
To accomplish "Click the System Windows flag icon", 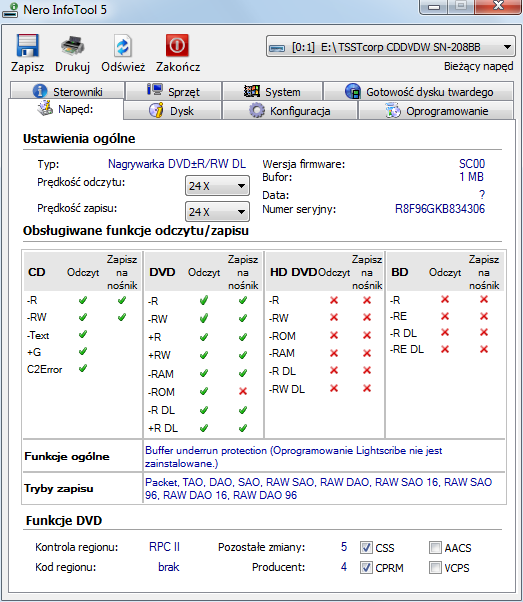I will tap(252, 91).
